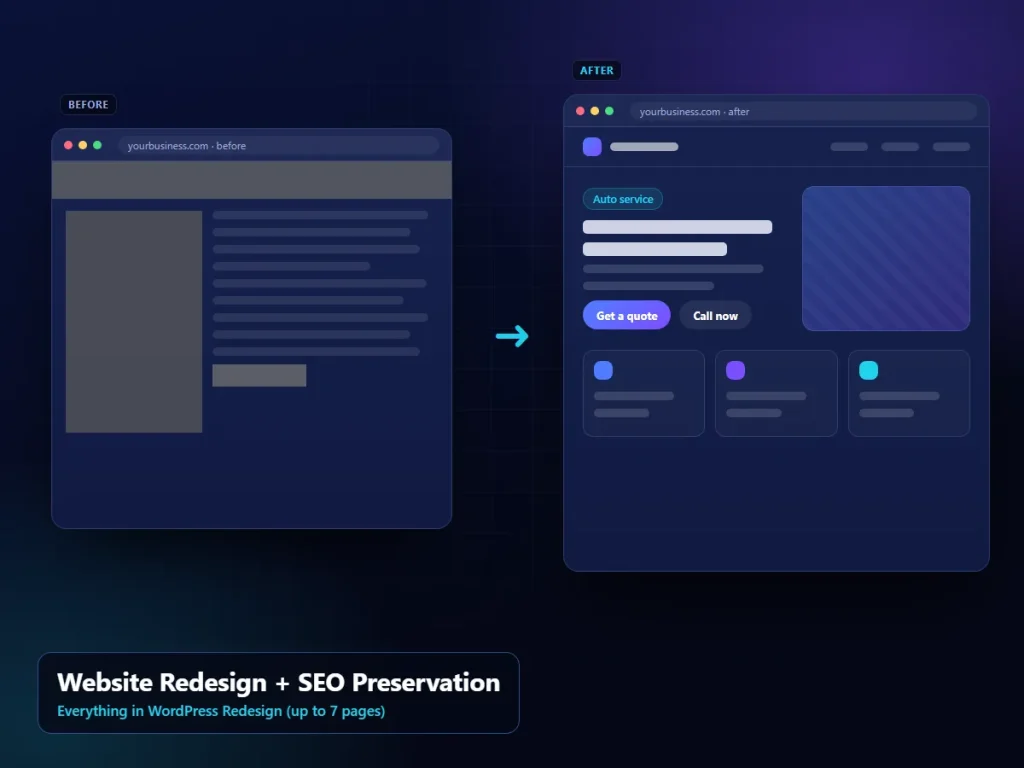Click the yourbusiness.com - after address bar
The width and height of the screenshot is (1024, 768).
tap(803, 112)
